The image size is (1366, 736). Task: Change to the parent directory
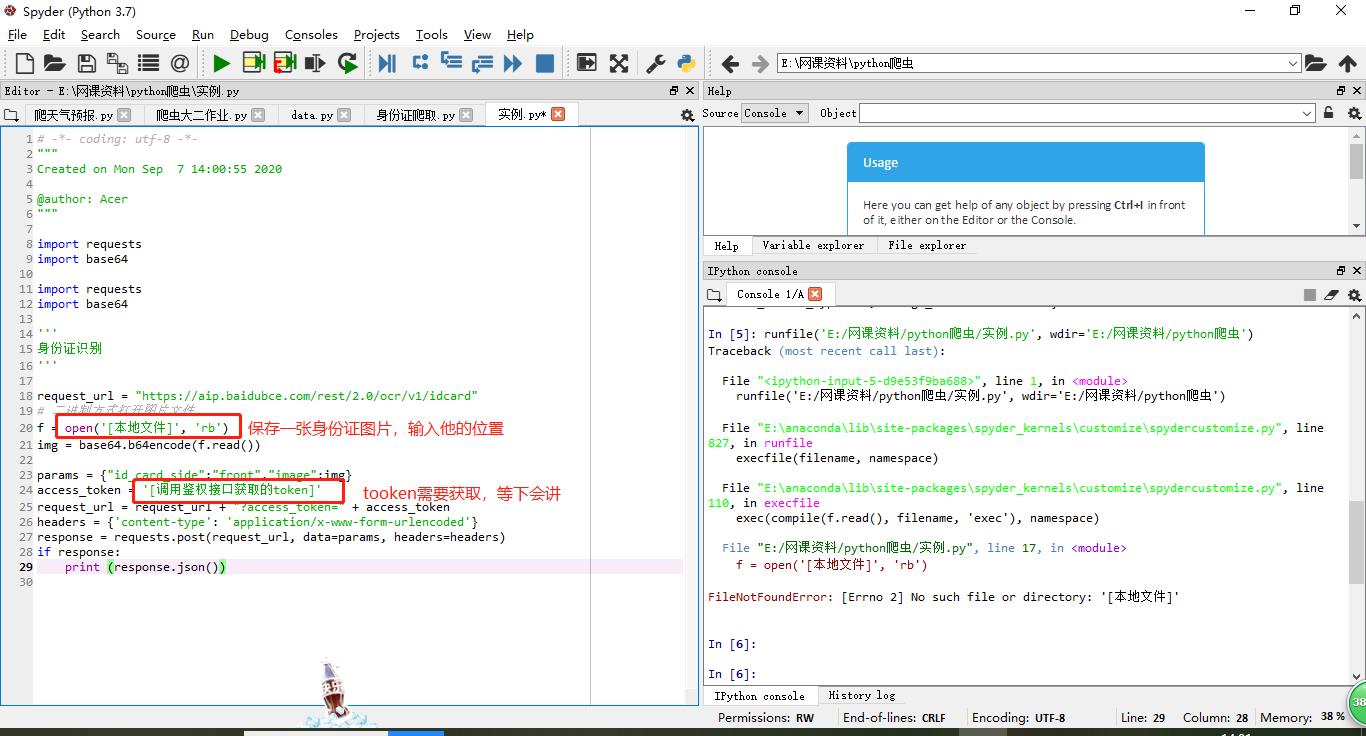[1348, 63]
